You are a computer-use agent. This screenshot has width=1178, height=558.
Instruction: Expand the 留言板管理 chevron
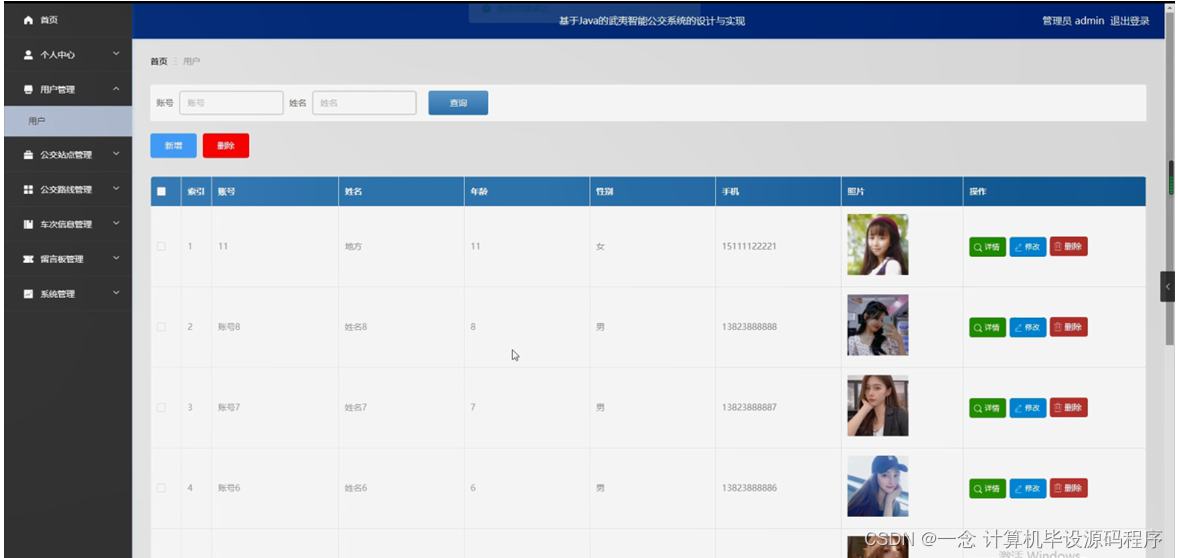(x=116, y=258)
